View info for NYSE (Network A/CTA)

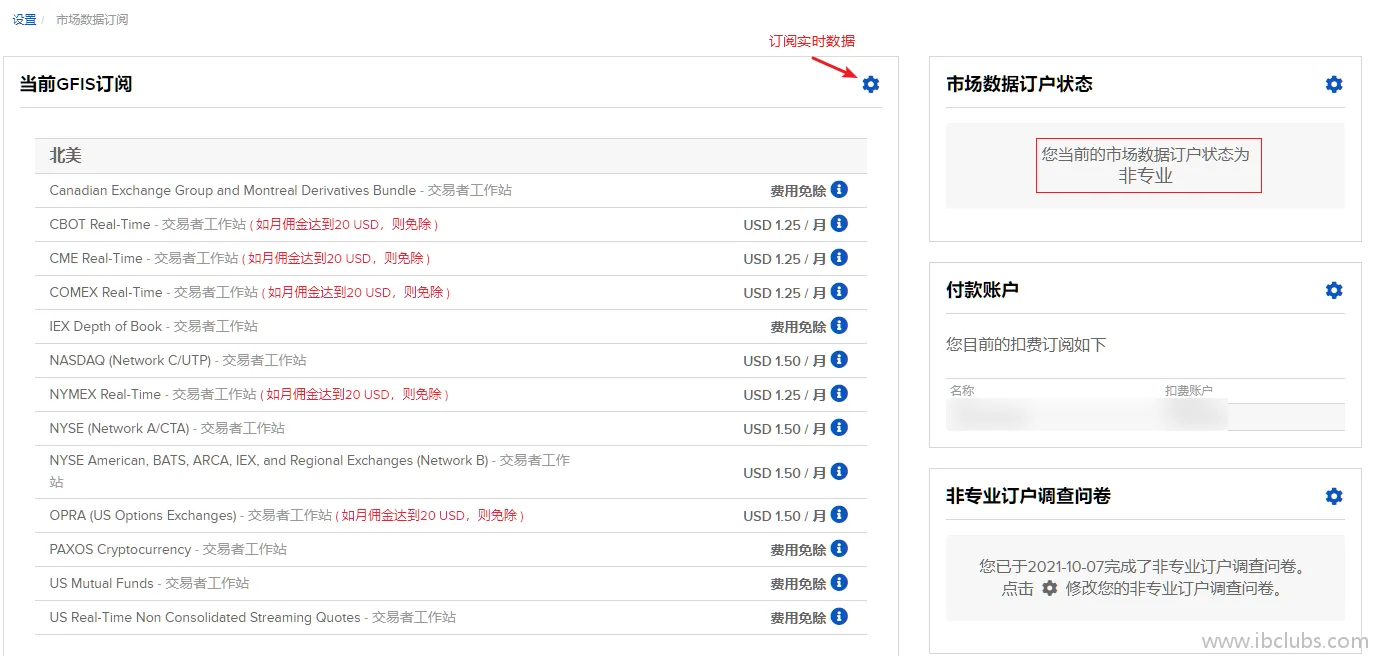click(839, 428)
